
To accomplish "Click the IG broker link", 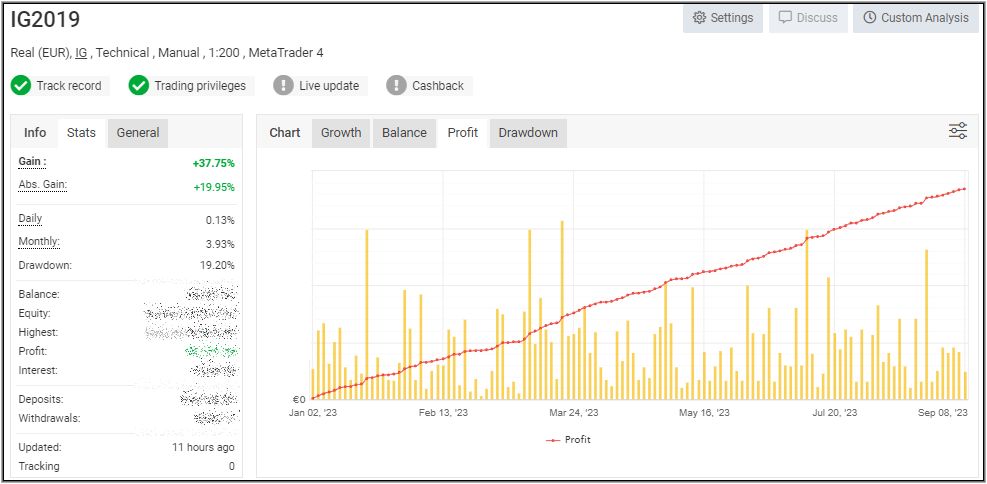I will tap(81, 53).
